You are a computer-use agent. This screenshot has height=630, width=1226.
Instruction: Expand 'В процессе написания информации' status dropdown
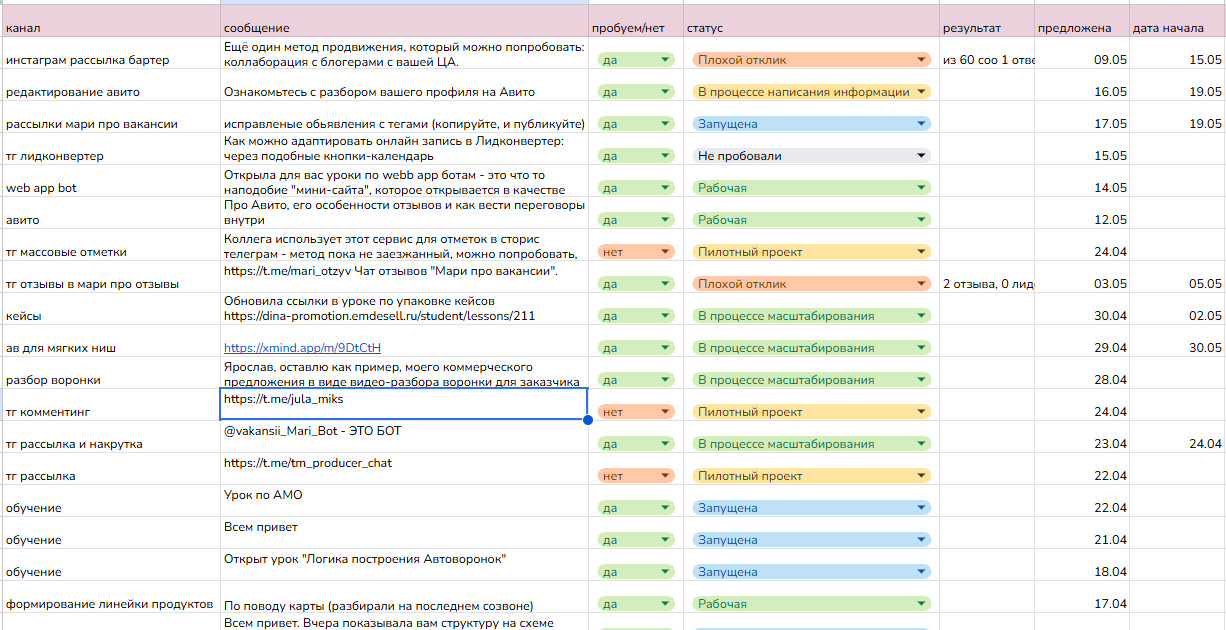click(x=921, y=92)
